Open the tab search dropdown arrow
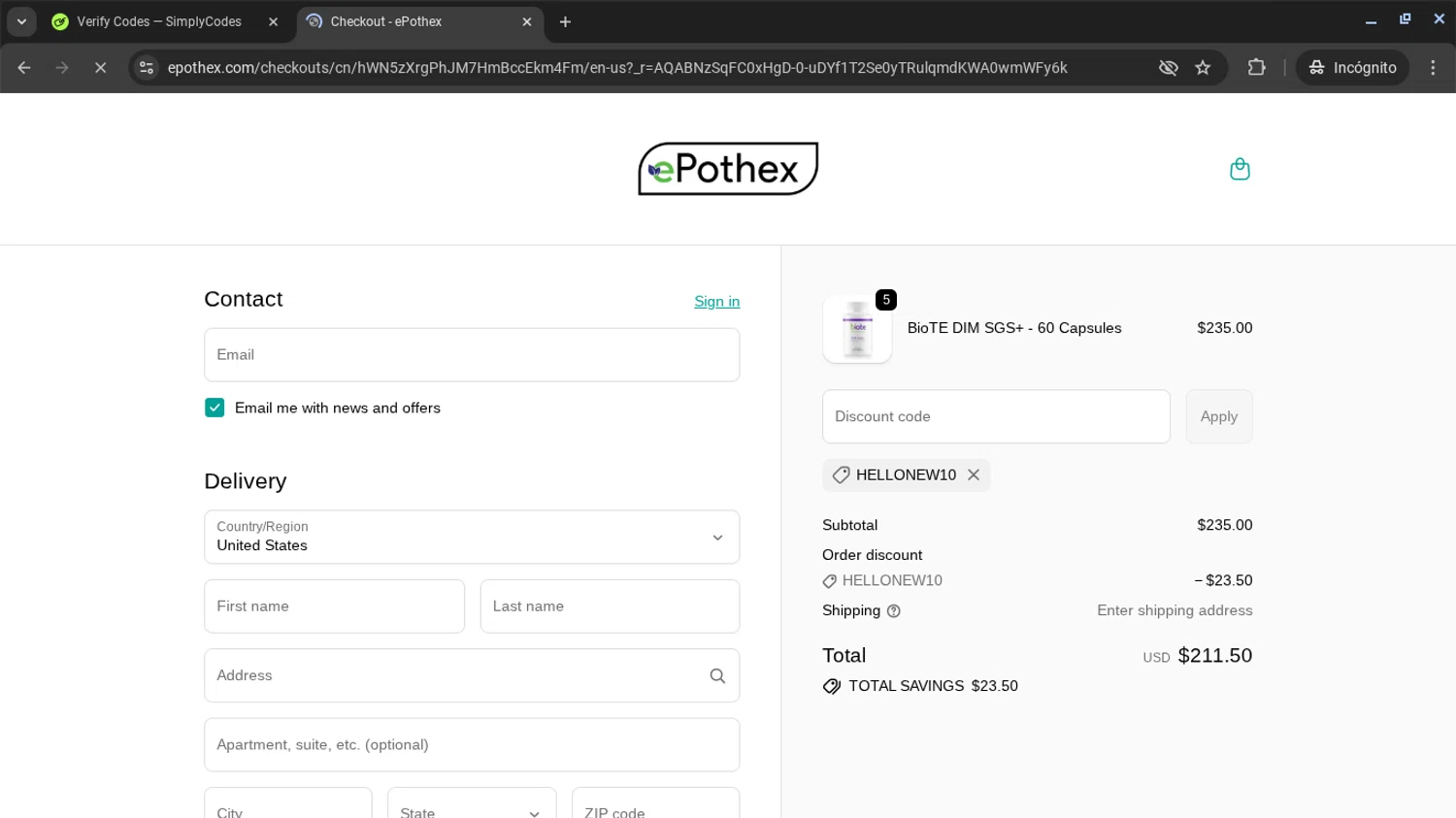Viewport: 1456px width, 818px height. pyautogui.click(x=21, y=21)
